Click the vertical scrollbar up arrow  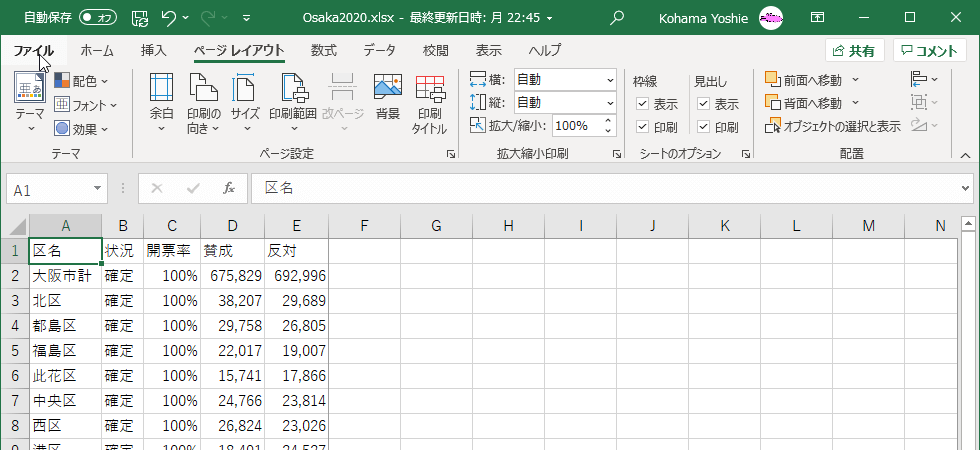coord(969,224)
